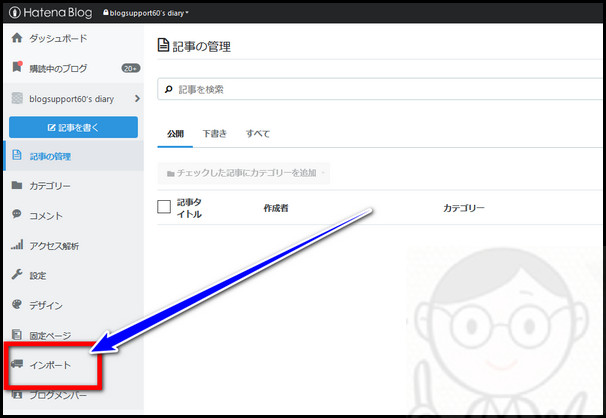Viewport: 606px width, 418px height.
Task: Click the document icon for 記事の管理
Action: (x=17, y=155)
